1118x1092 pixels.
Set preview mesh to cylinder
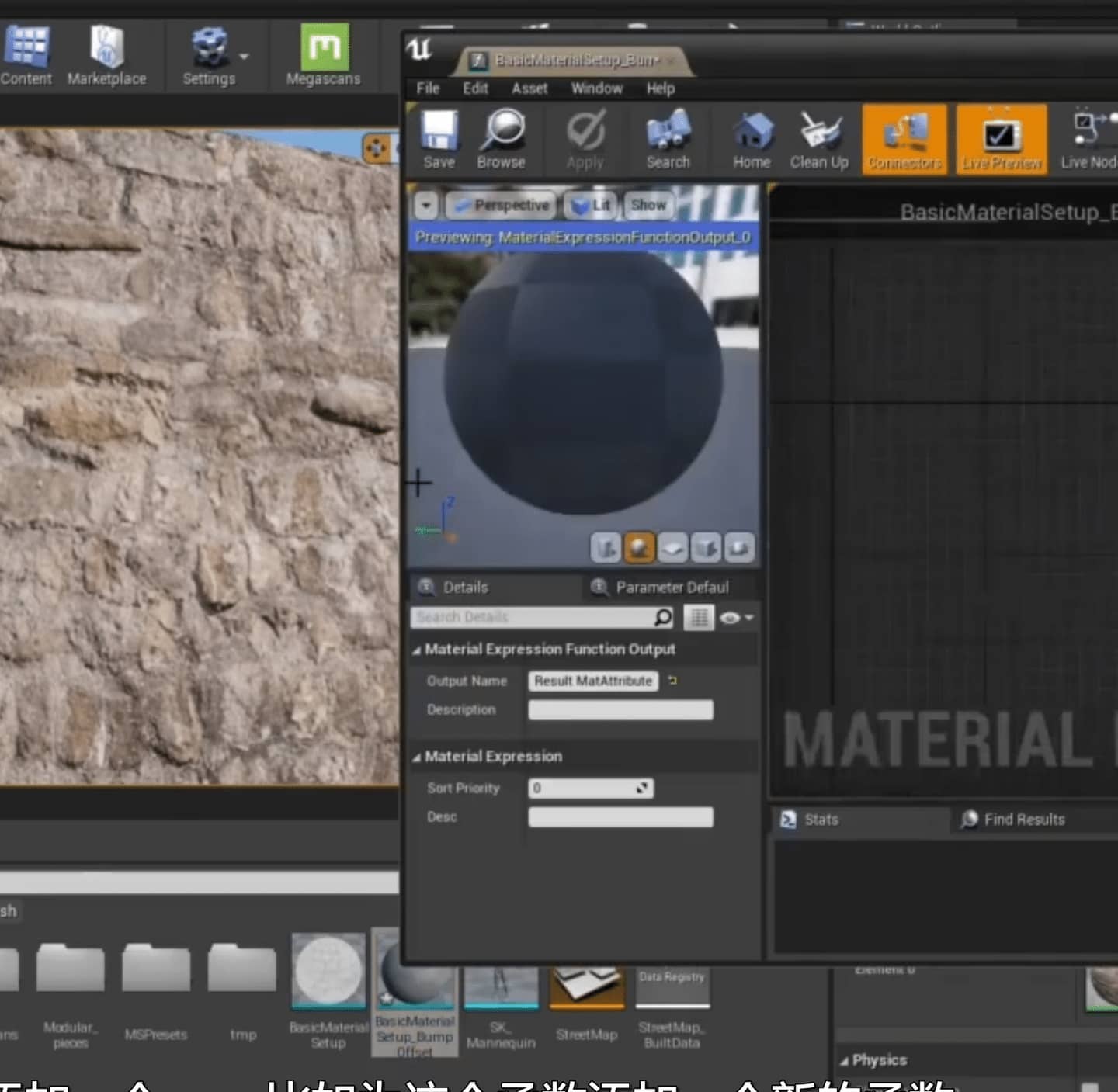[606, 548]
